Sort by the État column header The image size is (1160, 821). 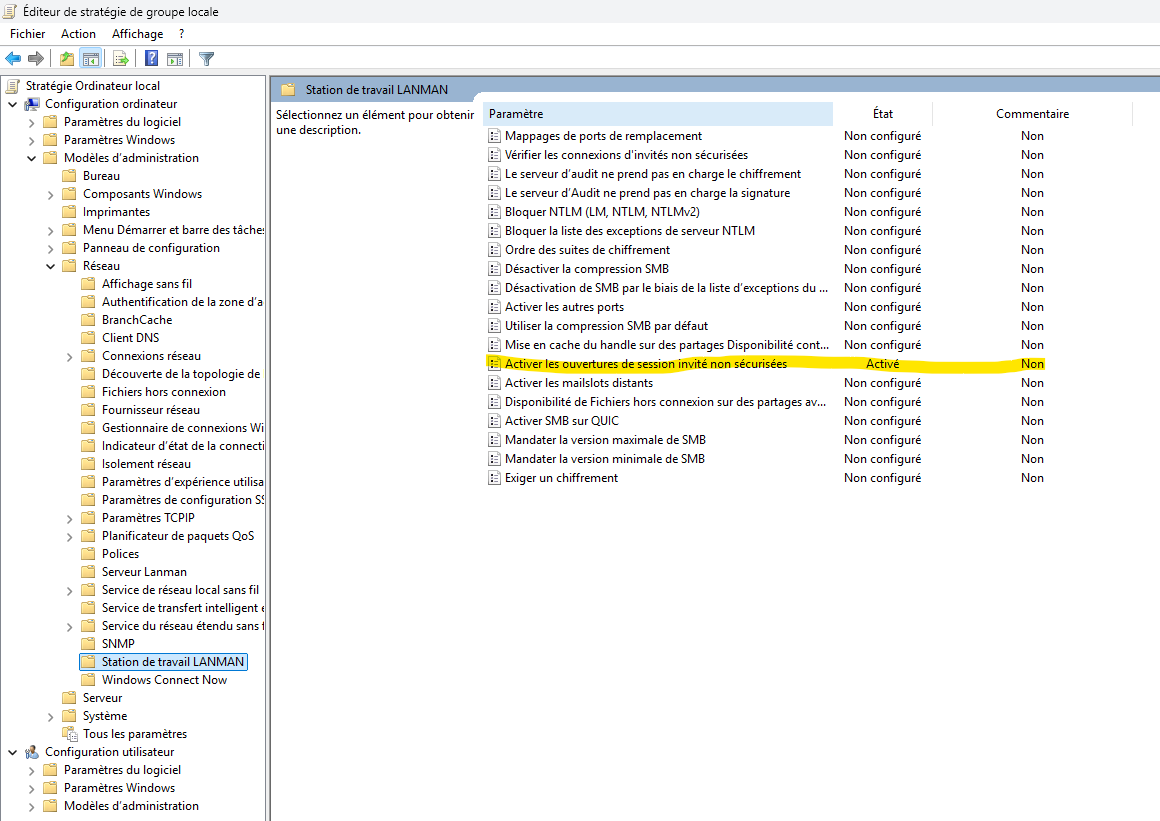click(883, 114)
